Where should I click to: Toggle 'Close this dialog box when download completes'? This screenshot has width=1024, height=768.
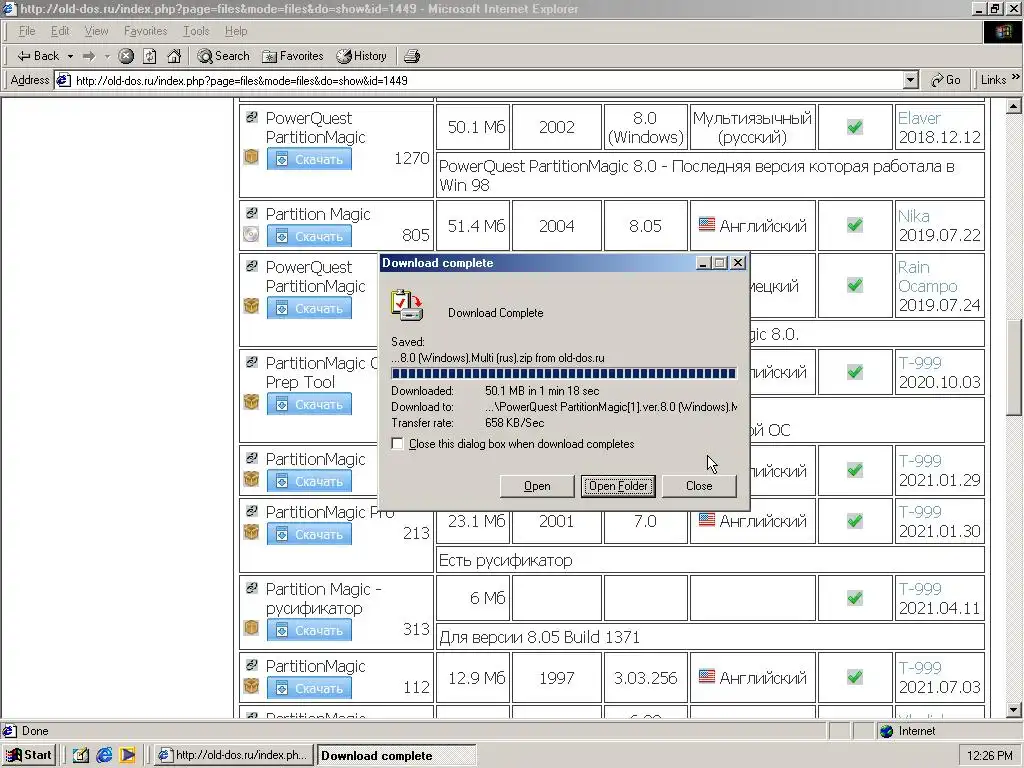[397, 443]
